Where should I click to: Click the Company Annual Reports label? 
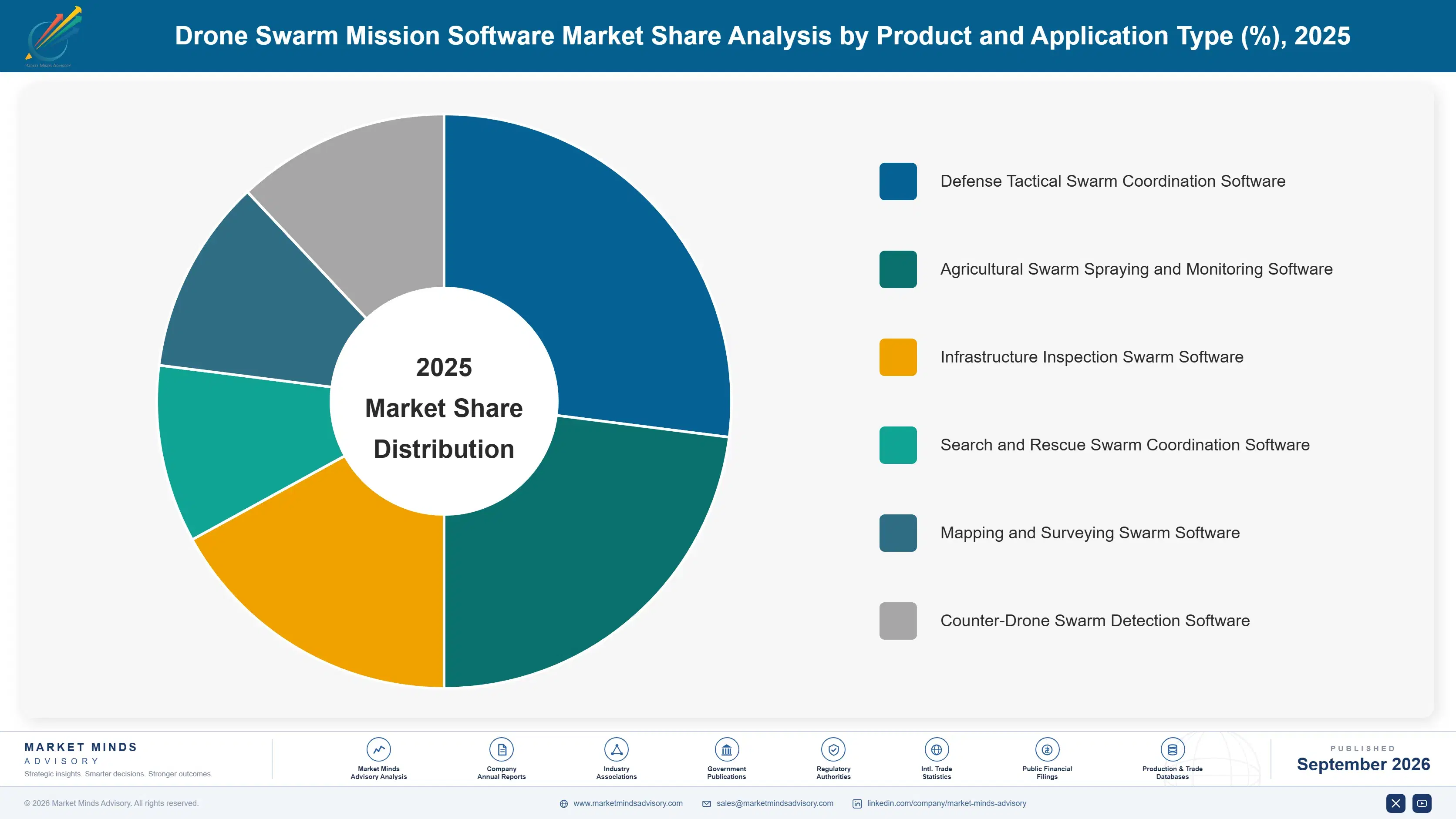point(501,773)
